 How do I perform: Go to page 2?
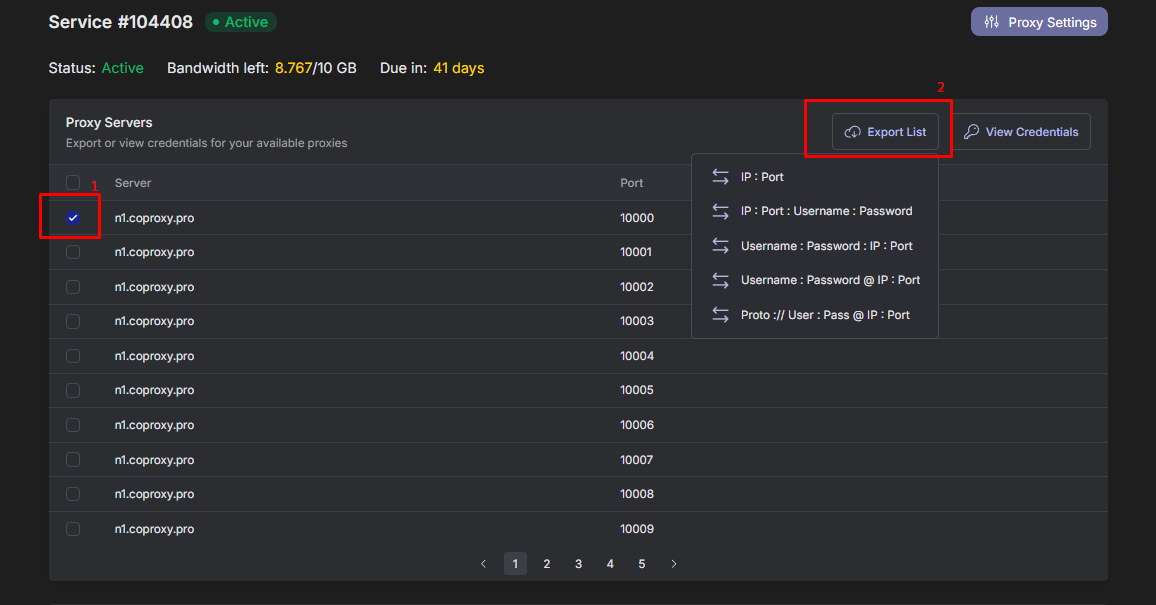(547, 564)
